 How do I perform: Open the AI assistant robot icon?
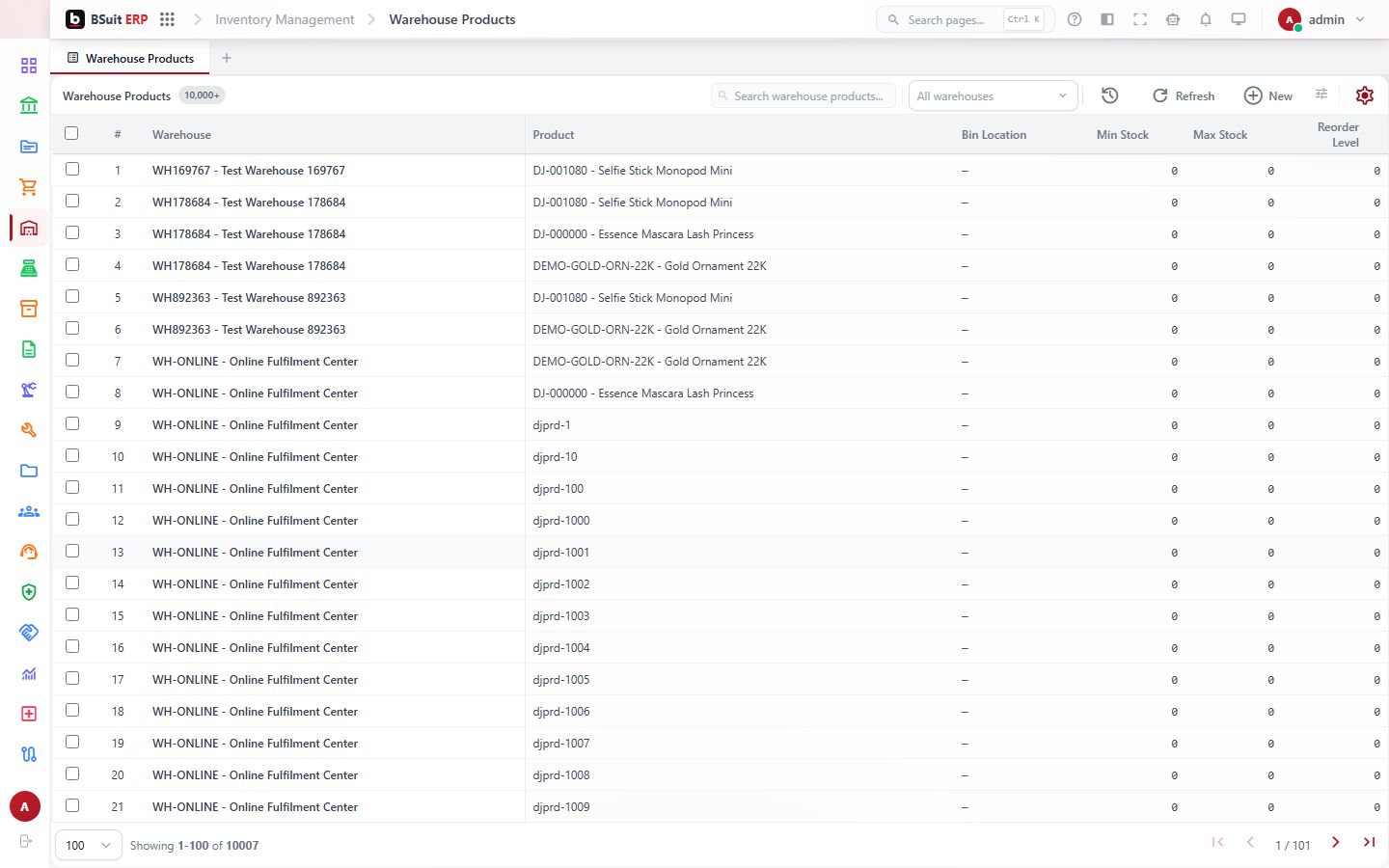tap(1173, 19)
